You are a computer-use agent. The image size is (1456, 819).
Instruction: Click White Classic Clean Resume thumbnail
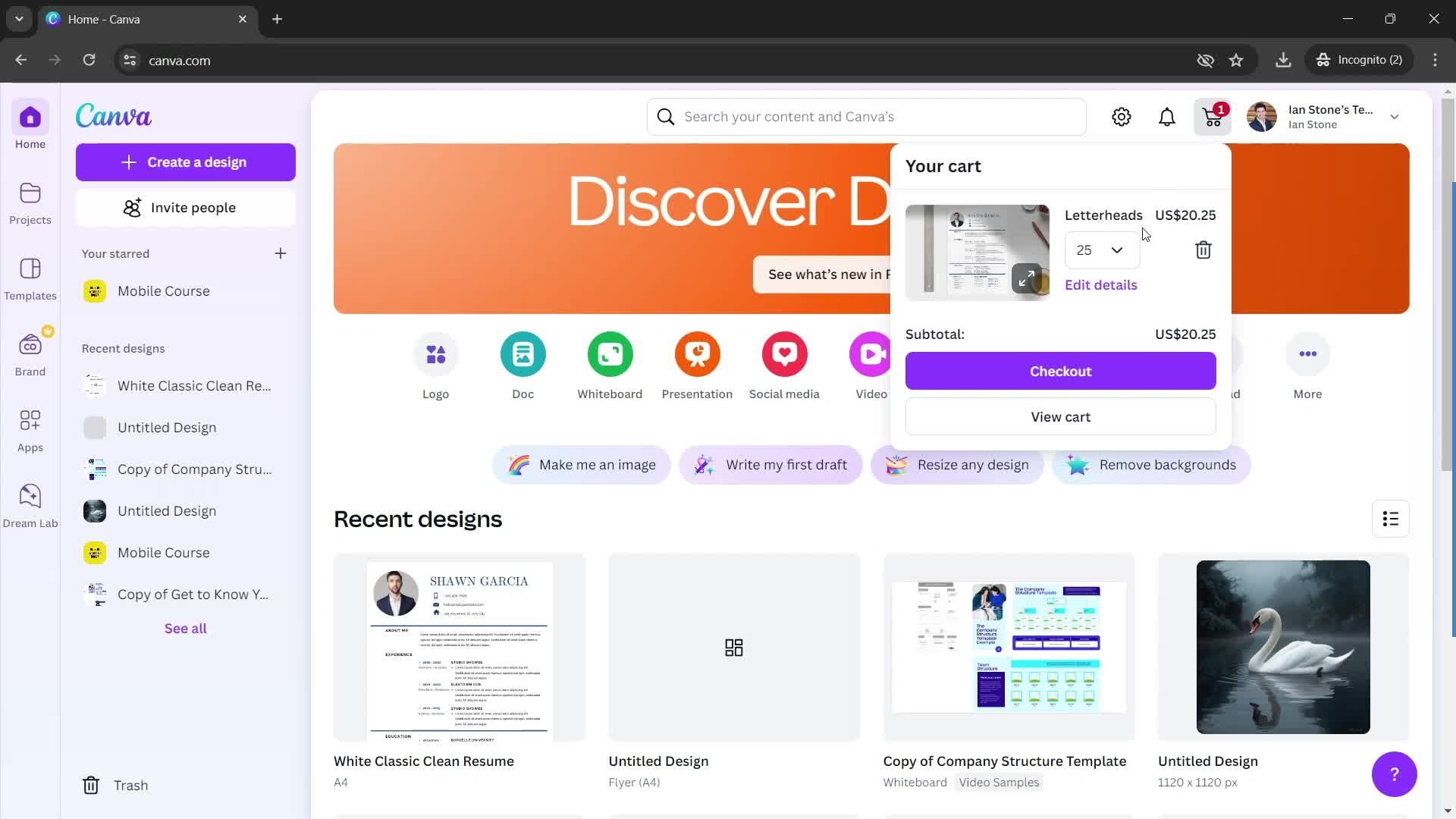tap(459, 647)
